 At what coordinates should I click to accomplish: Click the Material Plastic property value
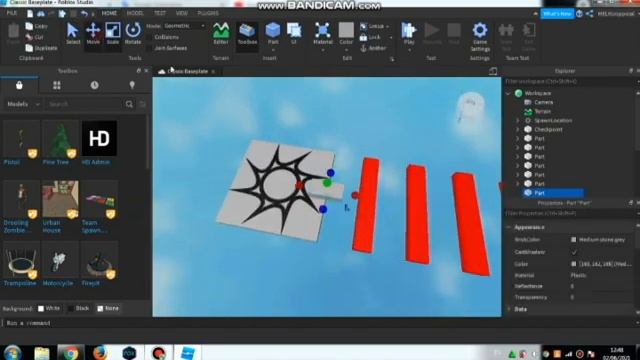578,276
